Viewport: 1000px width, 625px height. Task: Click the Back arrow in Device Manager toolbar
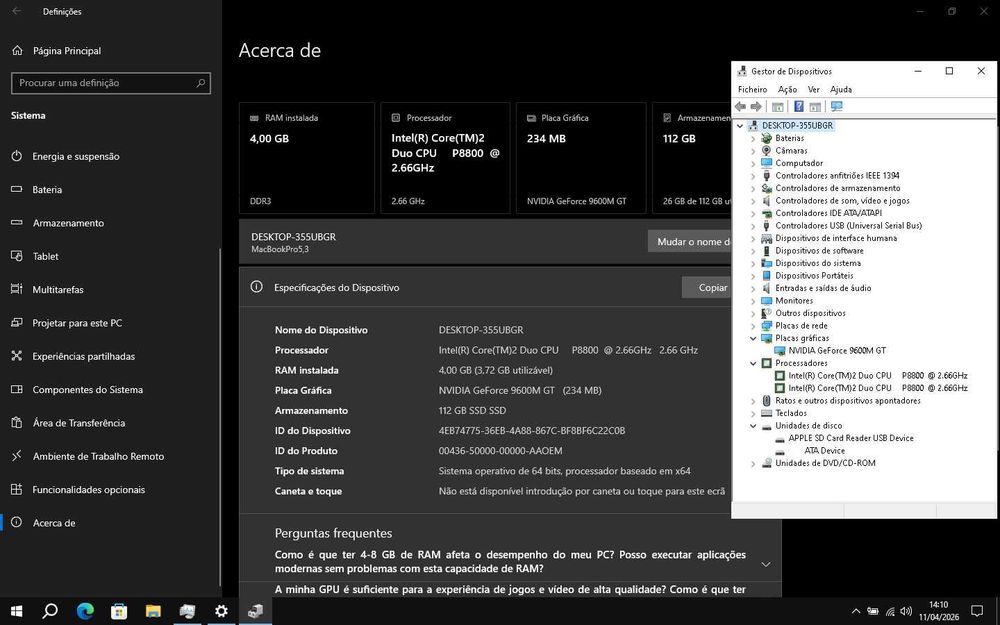point(740,107)
